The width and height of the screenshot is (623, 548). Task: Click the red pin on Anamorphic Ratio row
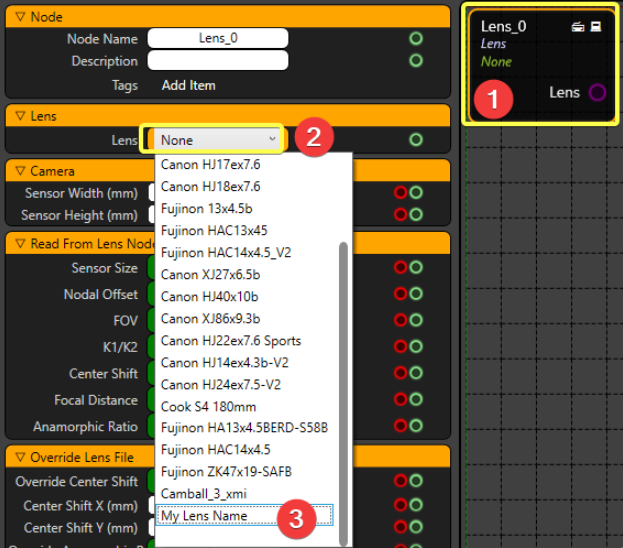click(x=401, y=427)
